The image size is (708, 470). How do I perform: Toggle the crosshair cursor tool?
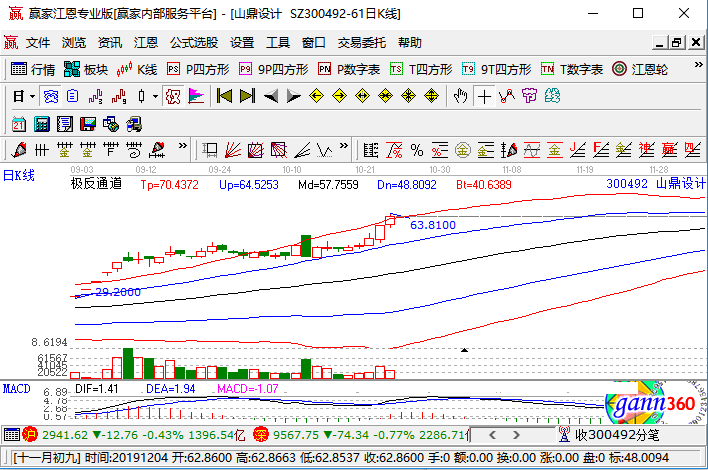484,97
